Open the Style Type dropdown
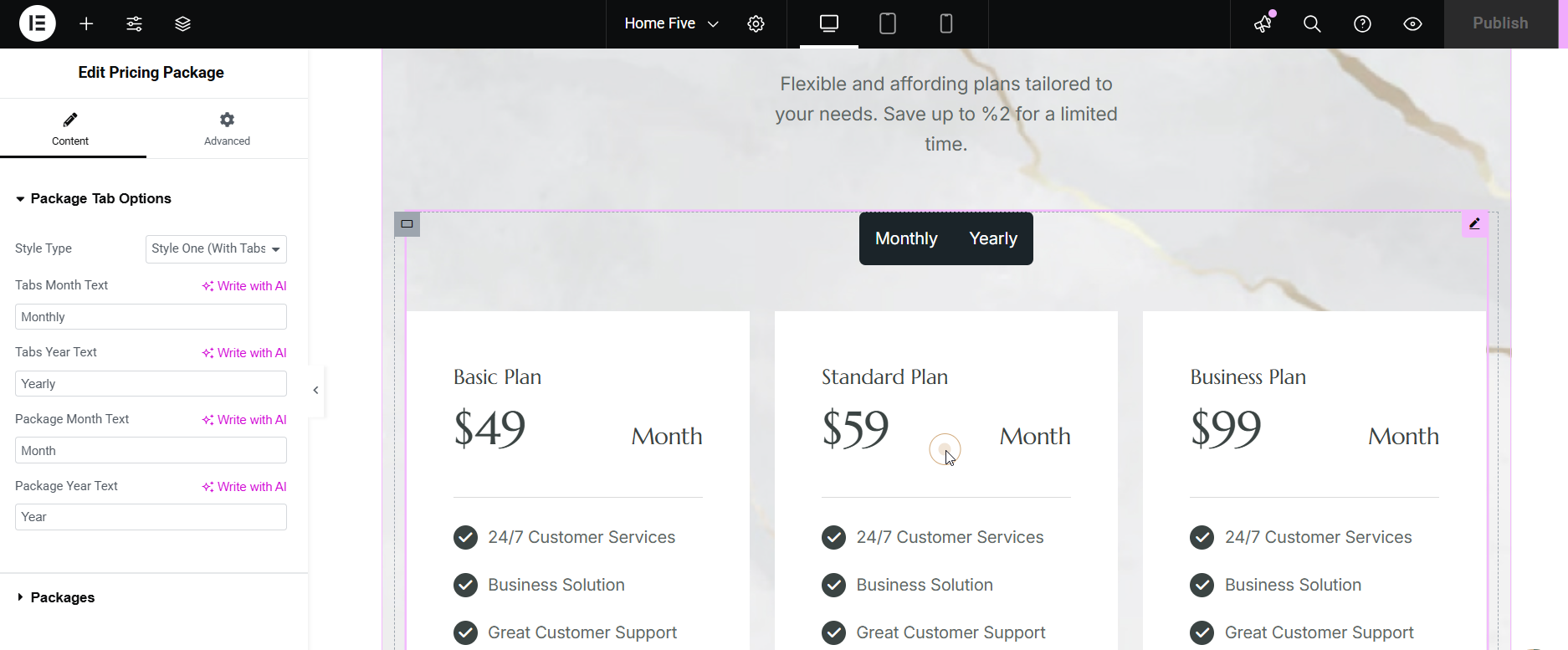This screenshot has width=1568, height=650. click(216, 249)
